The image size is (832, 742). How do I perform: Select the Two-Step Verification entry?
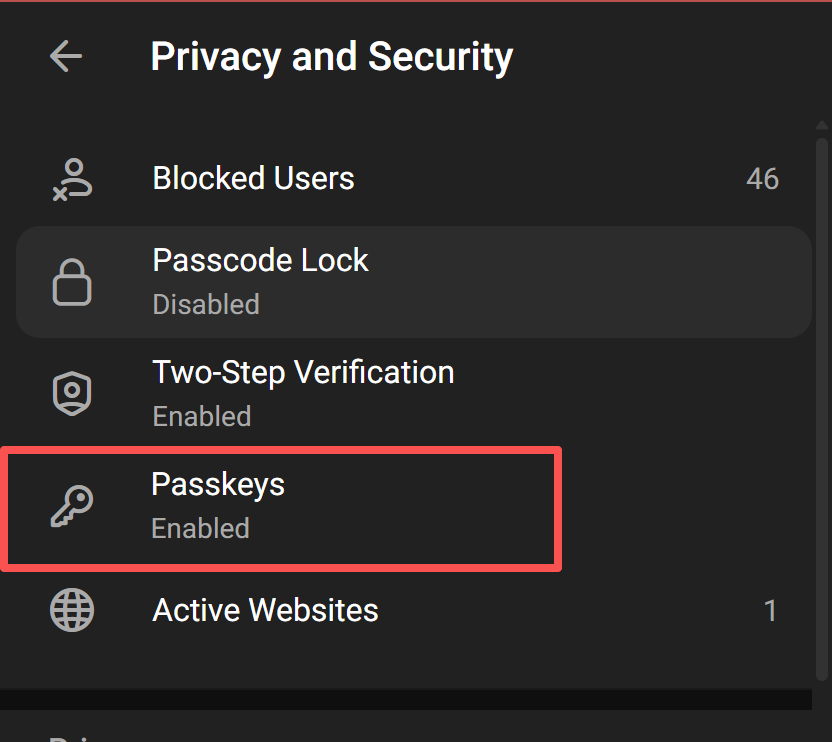[303, 373]
